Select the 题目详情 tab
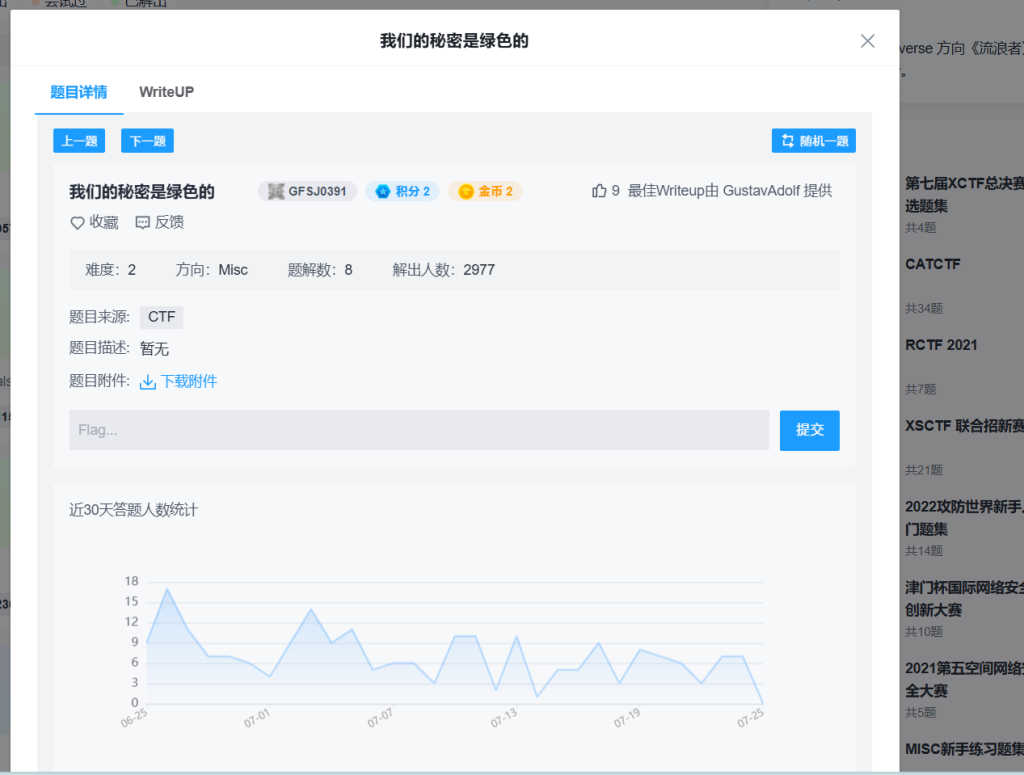 pos(79,92)
